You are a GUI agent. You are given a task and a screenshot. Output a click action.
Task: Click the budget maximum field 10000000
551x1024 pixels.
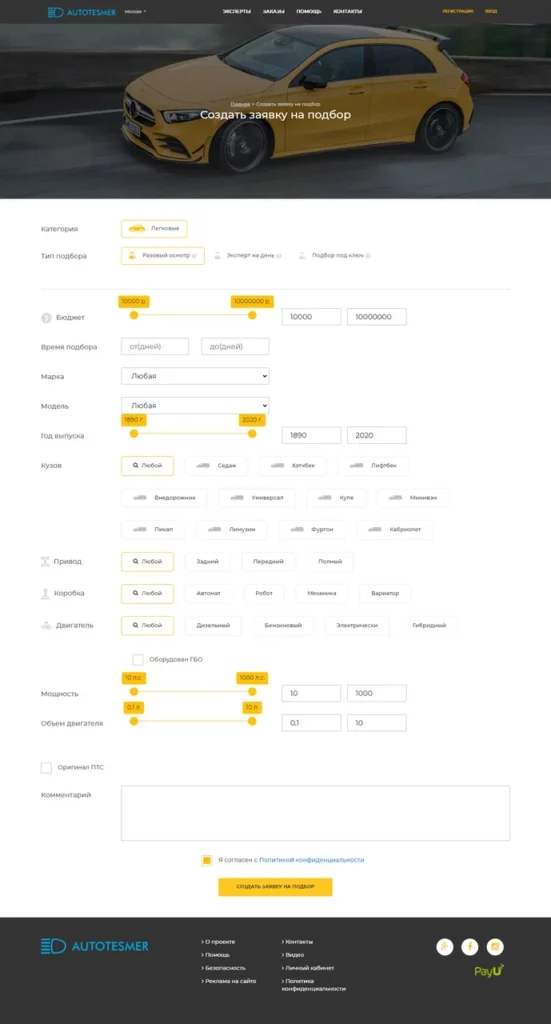tap(377, 317)
